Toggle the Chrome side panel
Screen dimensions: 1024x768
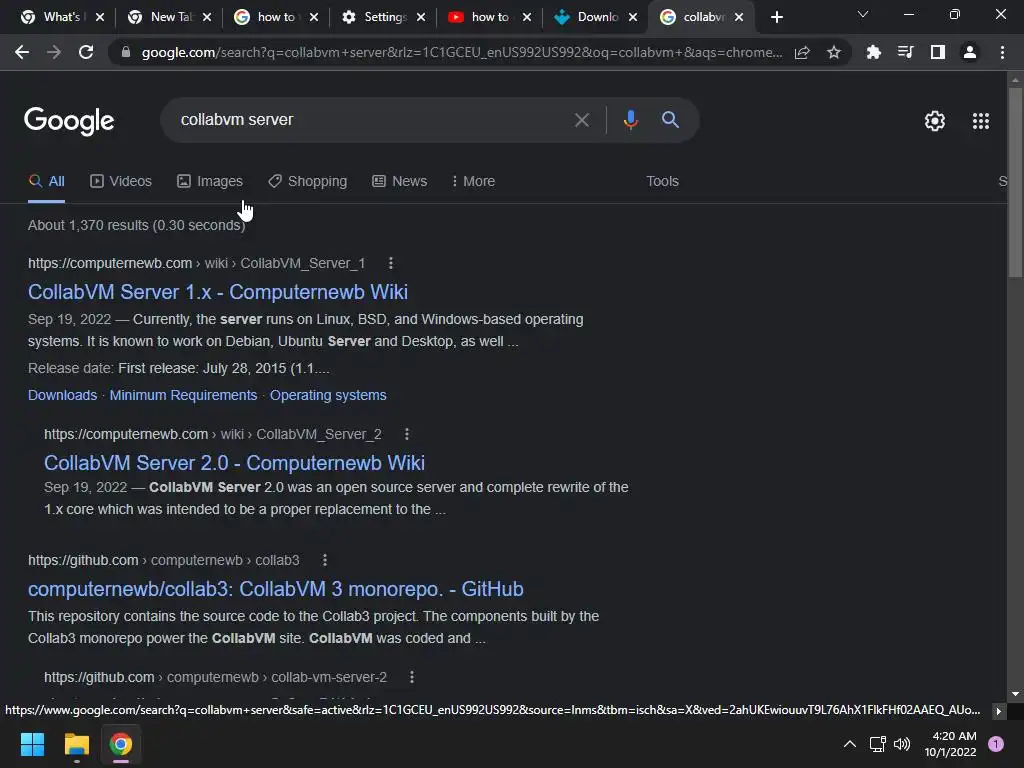pyautogui.click(x=937, y=52)
